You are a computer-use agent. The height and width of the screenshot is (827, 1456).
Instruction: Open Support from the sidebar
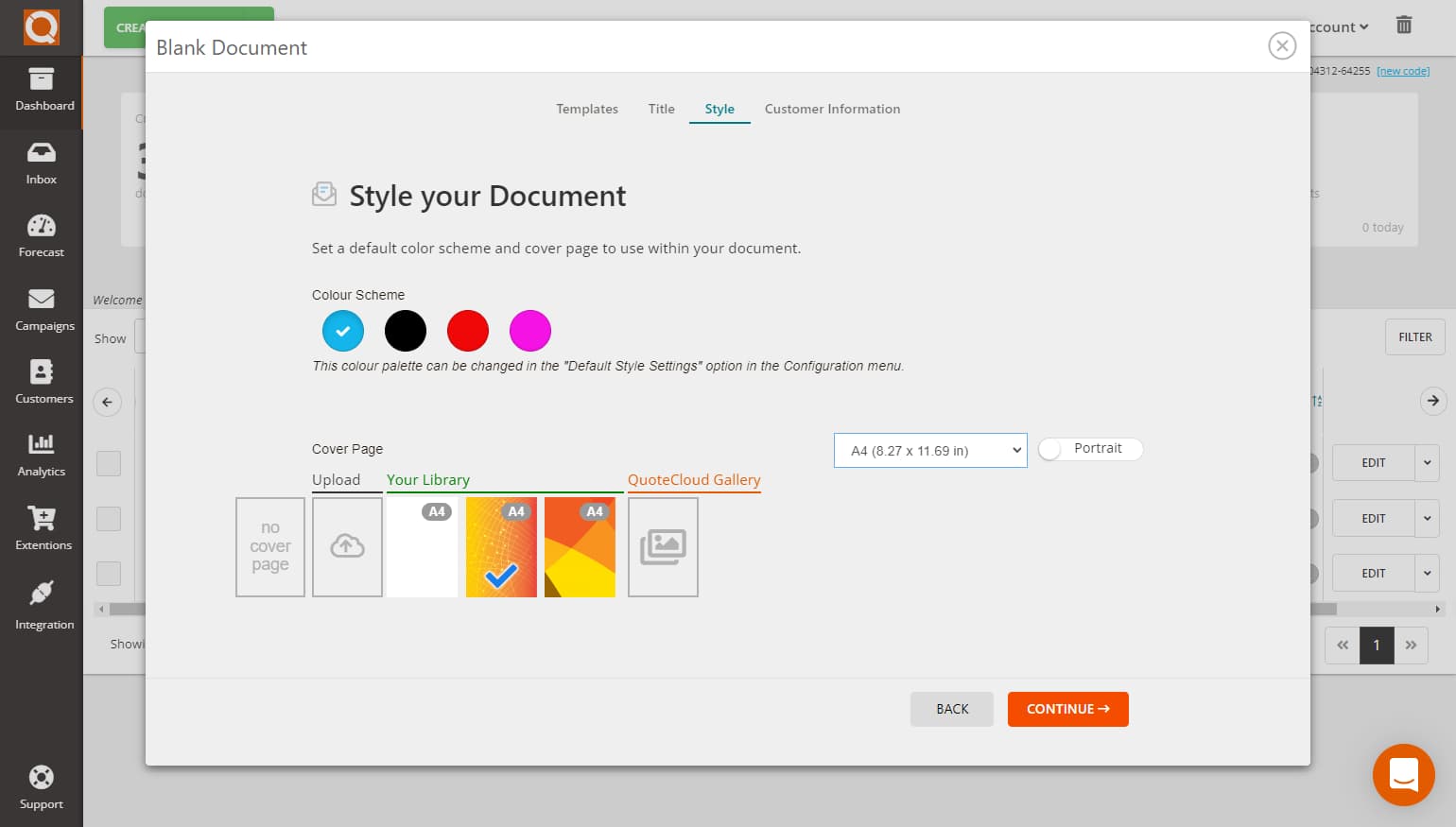click(41, 787)
